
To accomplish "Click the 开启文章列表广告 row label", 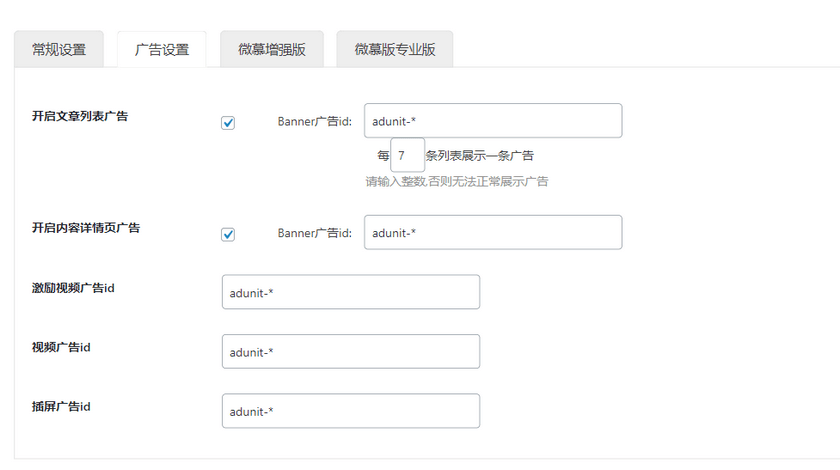I will 80,116.
